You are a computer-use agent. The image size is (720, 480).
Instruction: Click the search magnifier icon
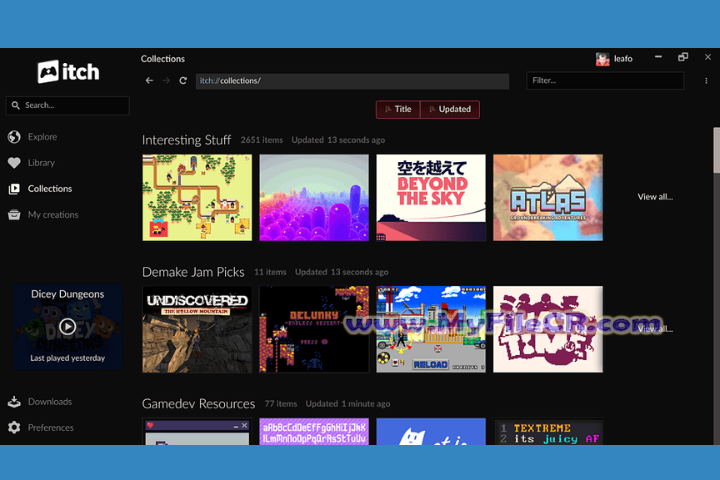16,106
